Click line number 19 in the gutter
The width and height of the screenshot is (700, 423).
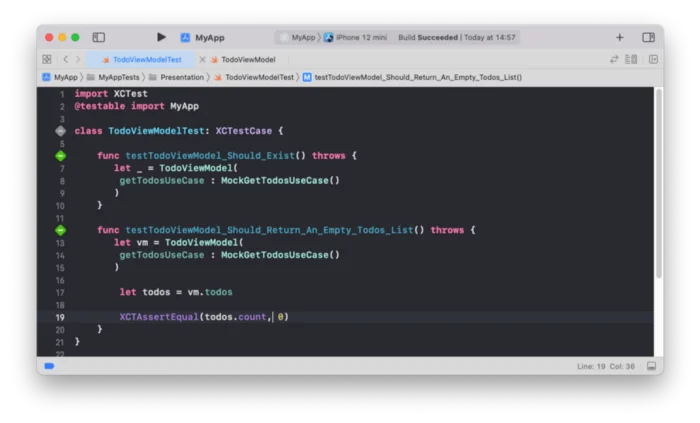pos(60,317)
